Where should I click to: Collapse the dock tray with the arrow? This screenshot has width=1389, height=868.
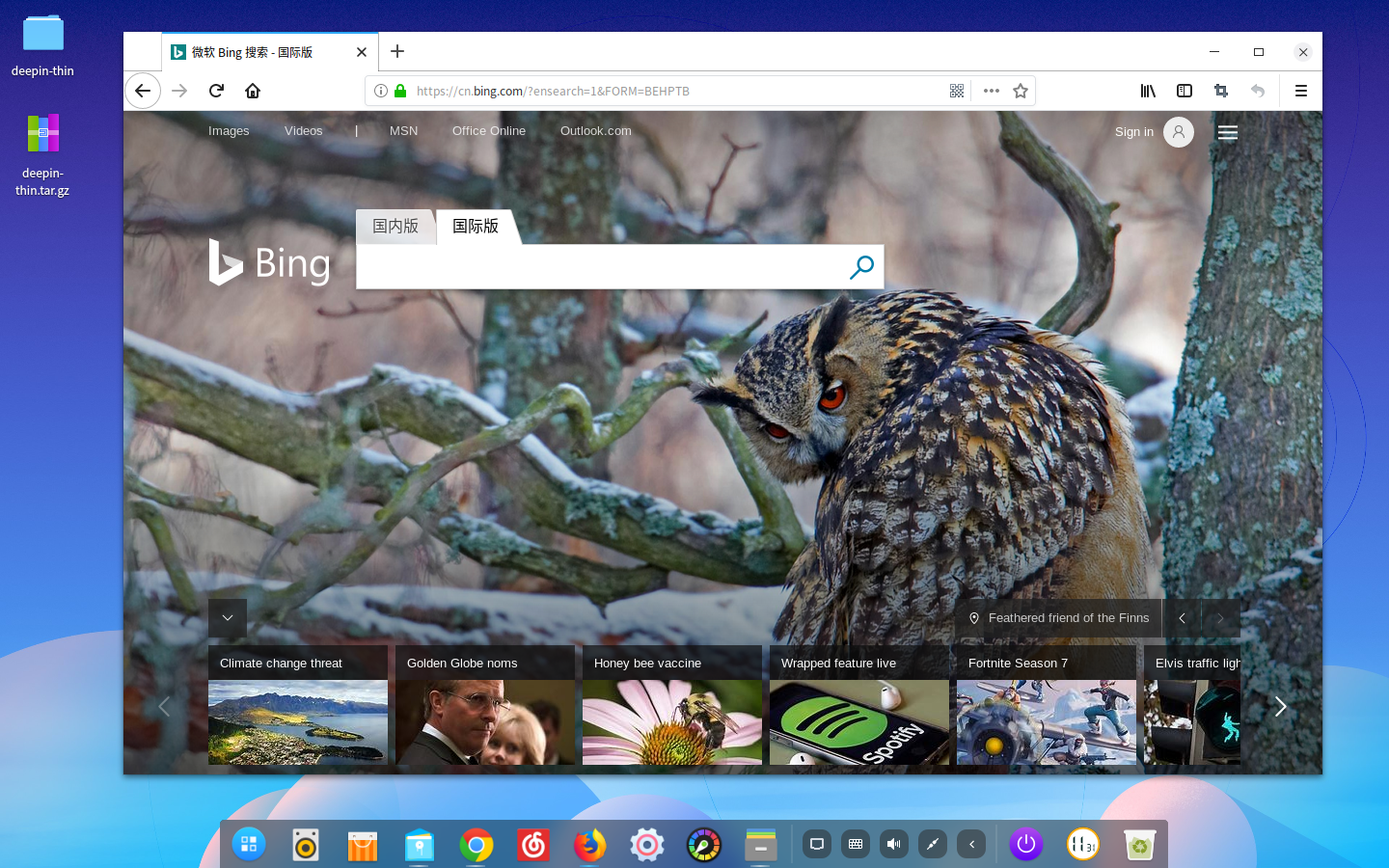(971, 844)
